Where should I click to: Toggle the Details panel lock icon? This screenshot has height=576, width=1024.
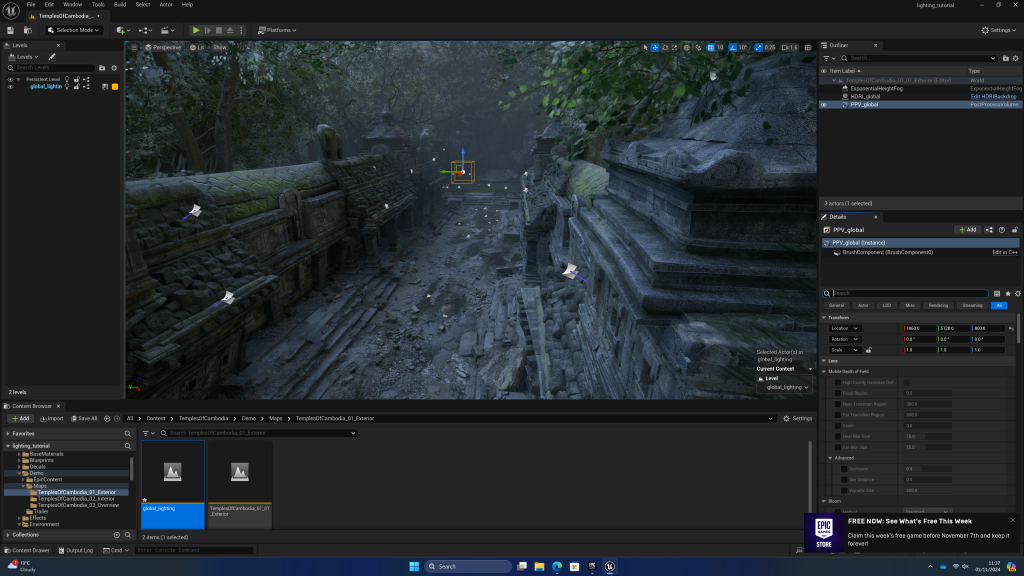(x=1015, y=230)
